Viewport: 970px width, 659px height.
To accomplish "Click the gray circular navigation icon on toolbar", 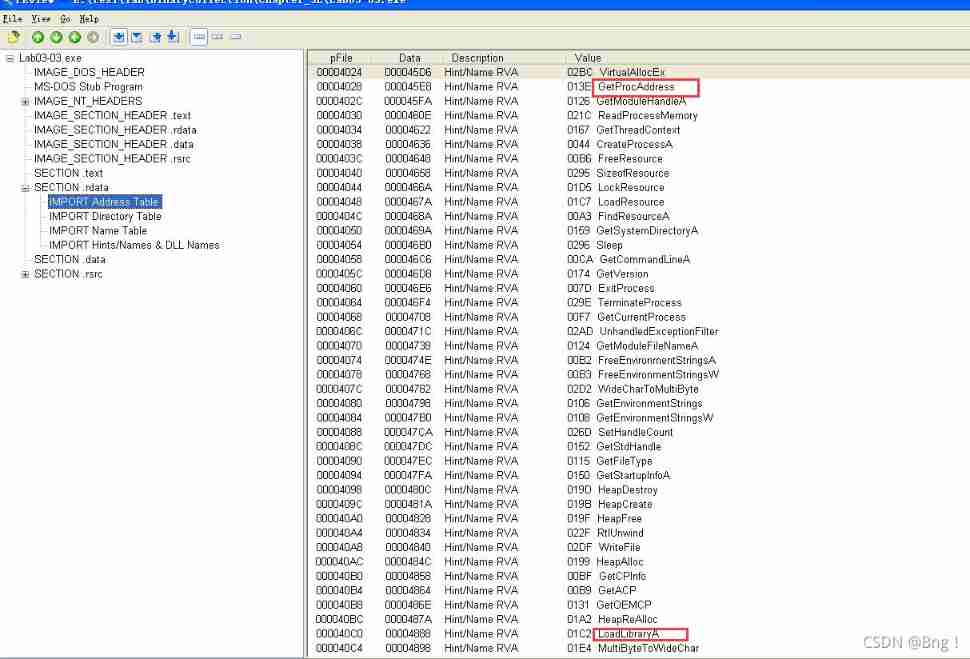I will 93,37.
